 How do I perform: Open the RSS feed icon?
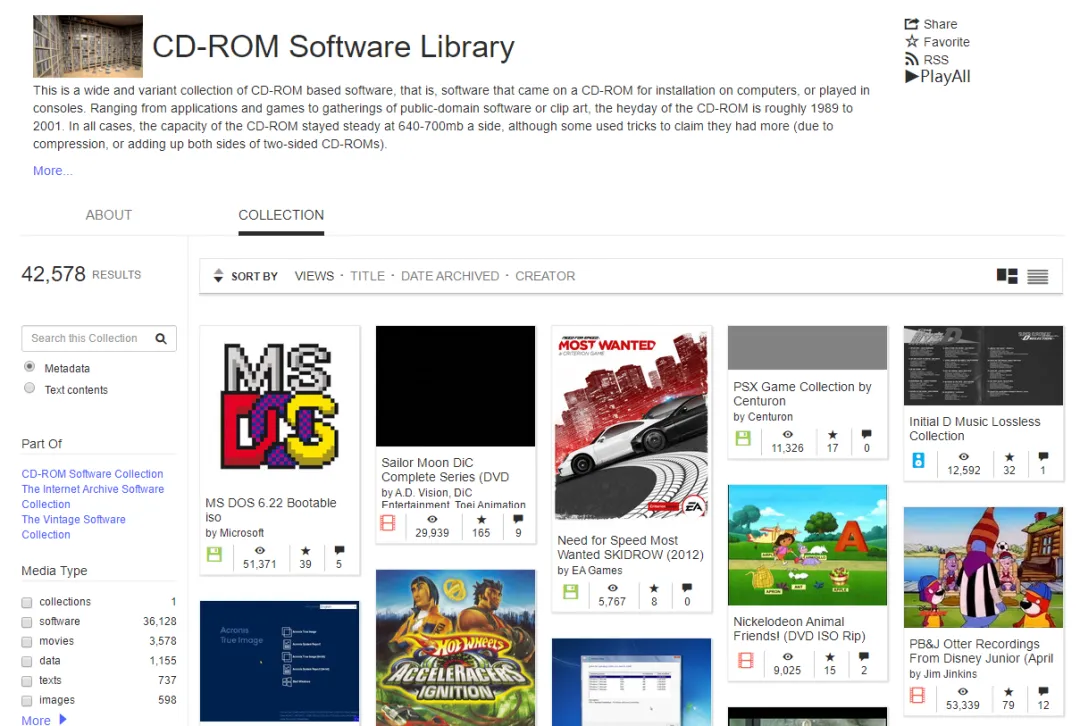pyautogui.click(x=912, y=59)
